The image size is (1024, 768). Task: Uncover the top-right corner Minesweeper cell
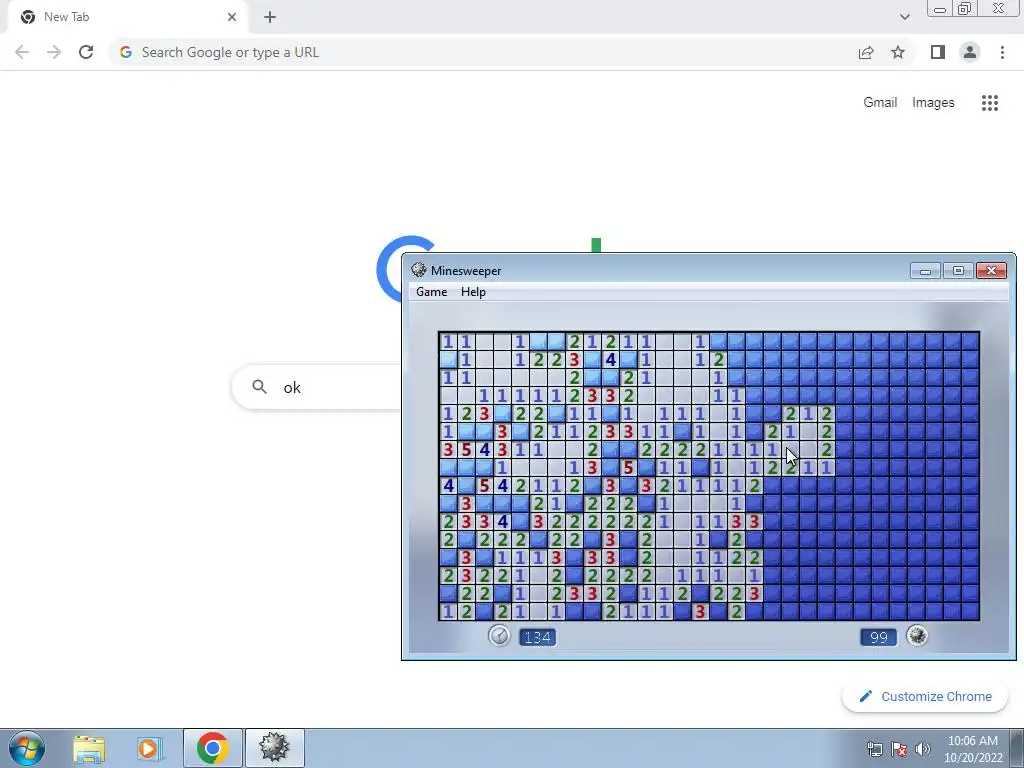[x=970, y=341]
